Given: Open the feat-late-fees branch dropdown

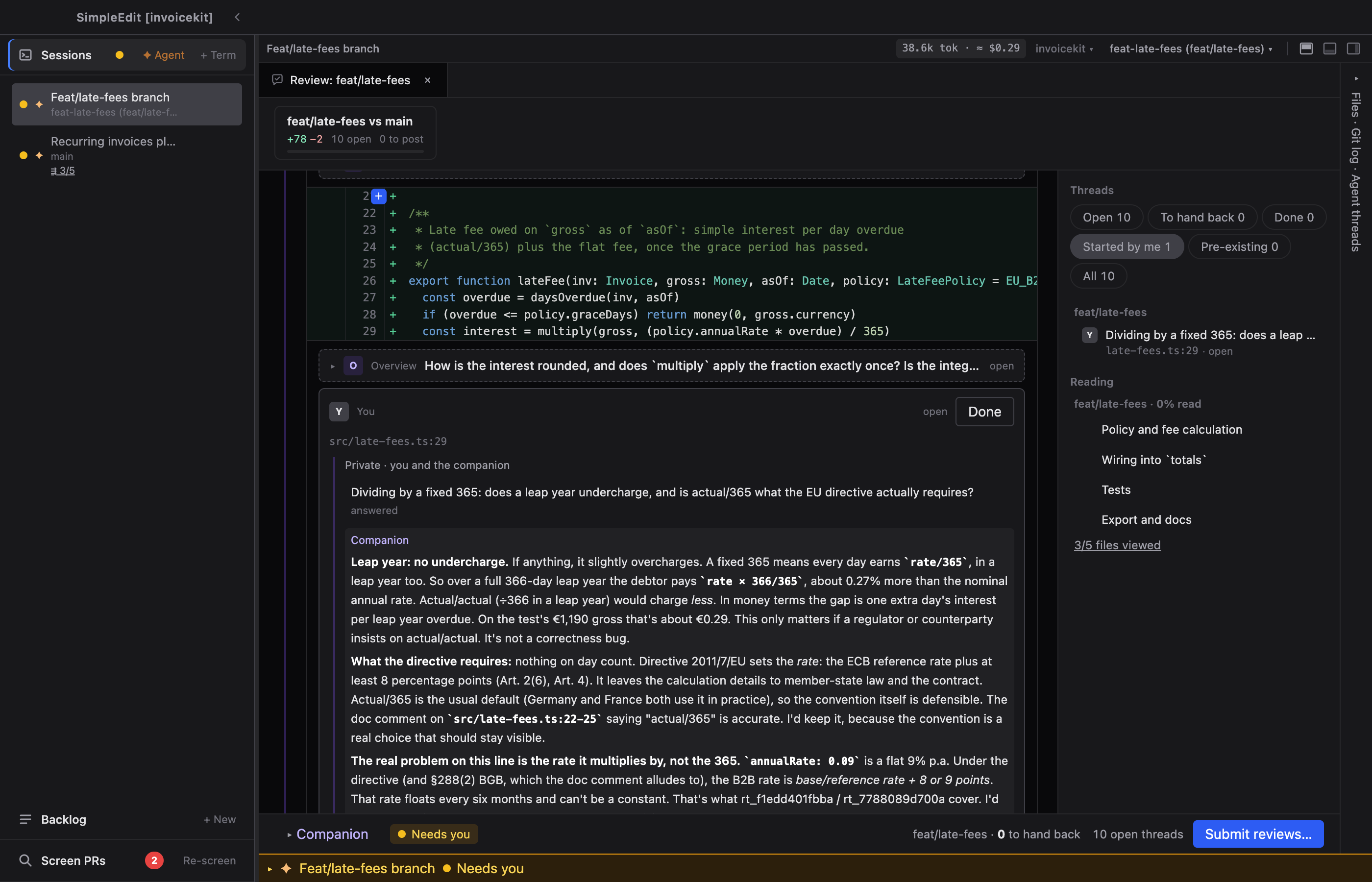Looking at the screenshot, I should (x=1191, y=49).
